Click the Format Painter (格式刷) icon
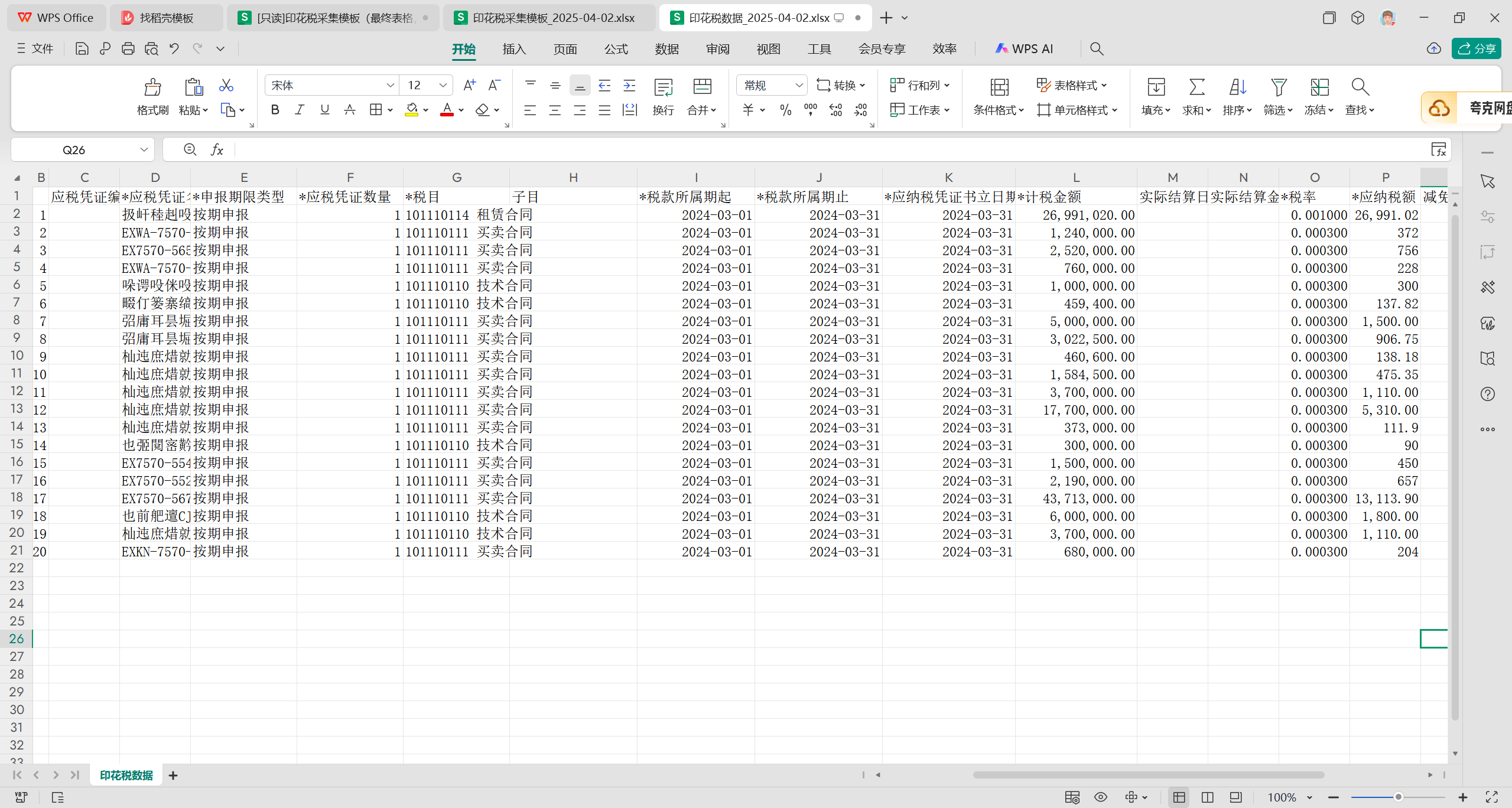 click(x=152, y=87)
